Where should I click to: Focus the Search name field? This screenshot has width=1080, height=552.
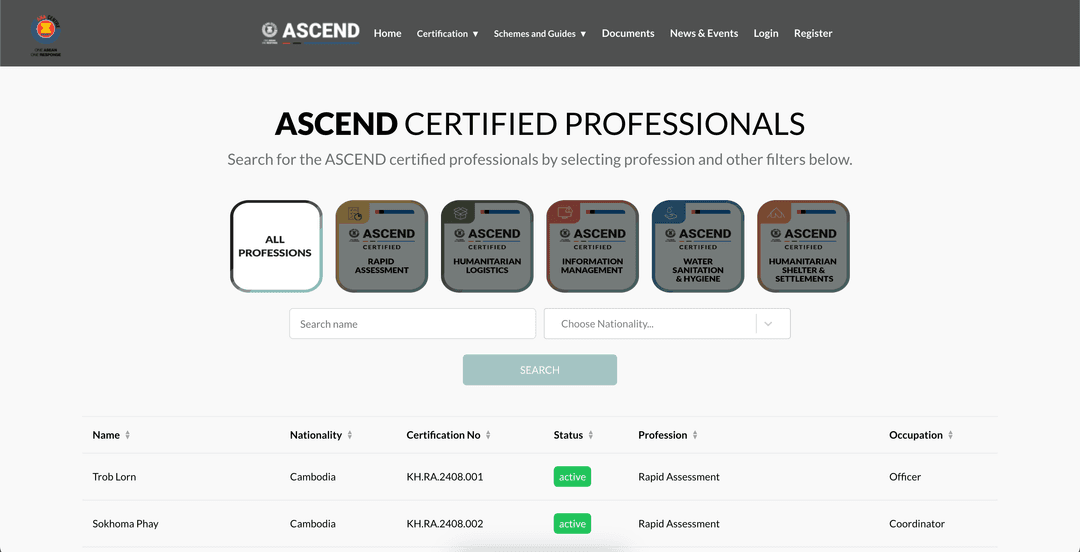point(413,323)
